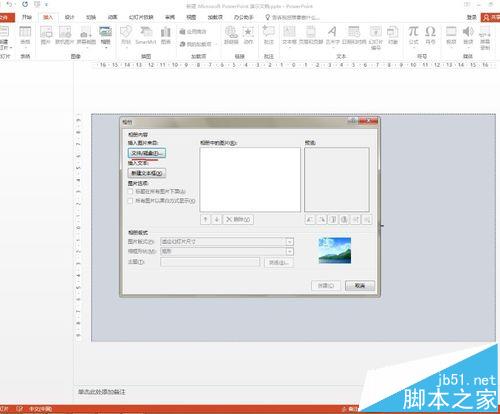Screen dimensions: 500x414
Task: Open the Photo Album ribbon button's dropdown arrow
Action: click(x=106, y=47)
